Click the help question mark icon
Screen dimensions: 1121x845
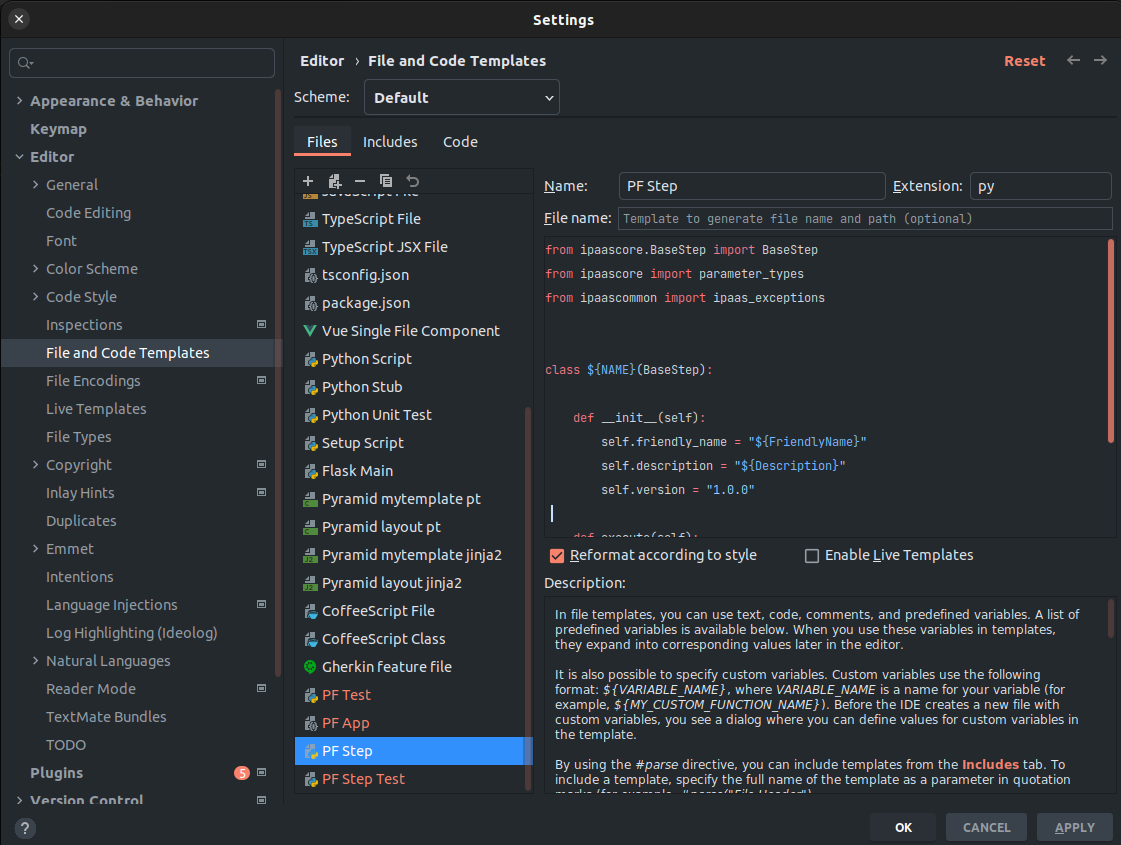coord(25,827)
